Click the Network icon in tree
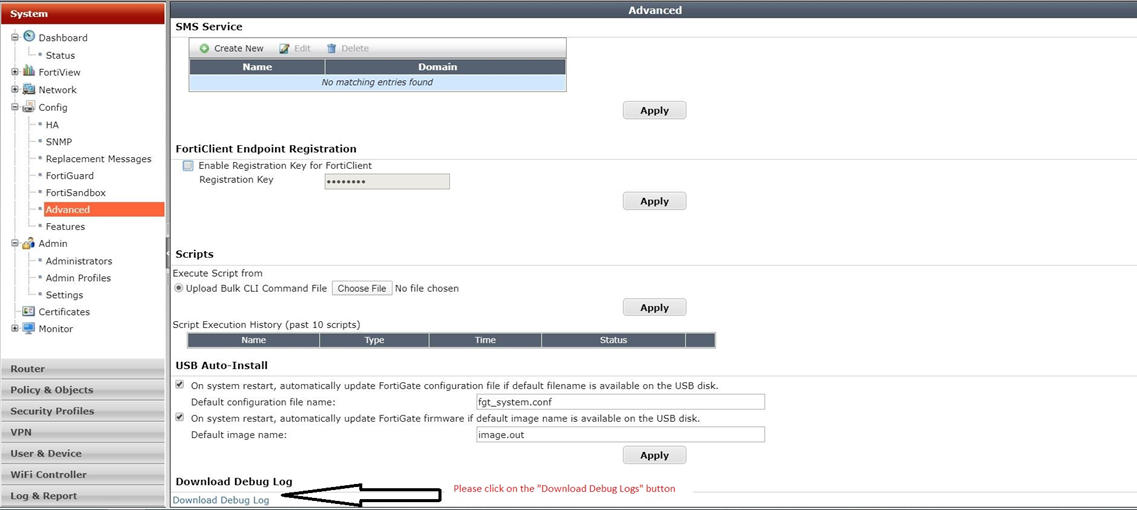This screenshot has height=510, width=1137. tap(29, 89)
